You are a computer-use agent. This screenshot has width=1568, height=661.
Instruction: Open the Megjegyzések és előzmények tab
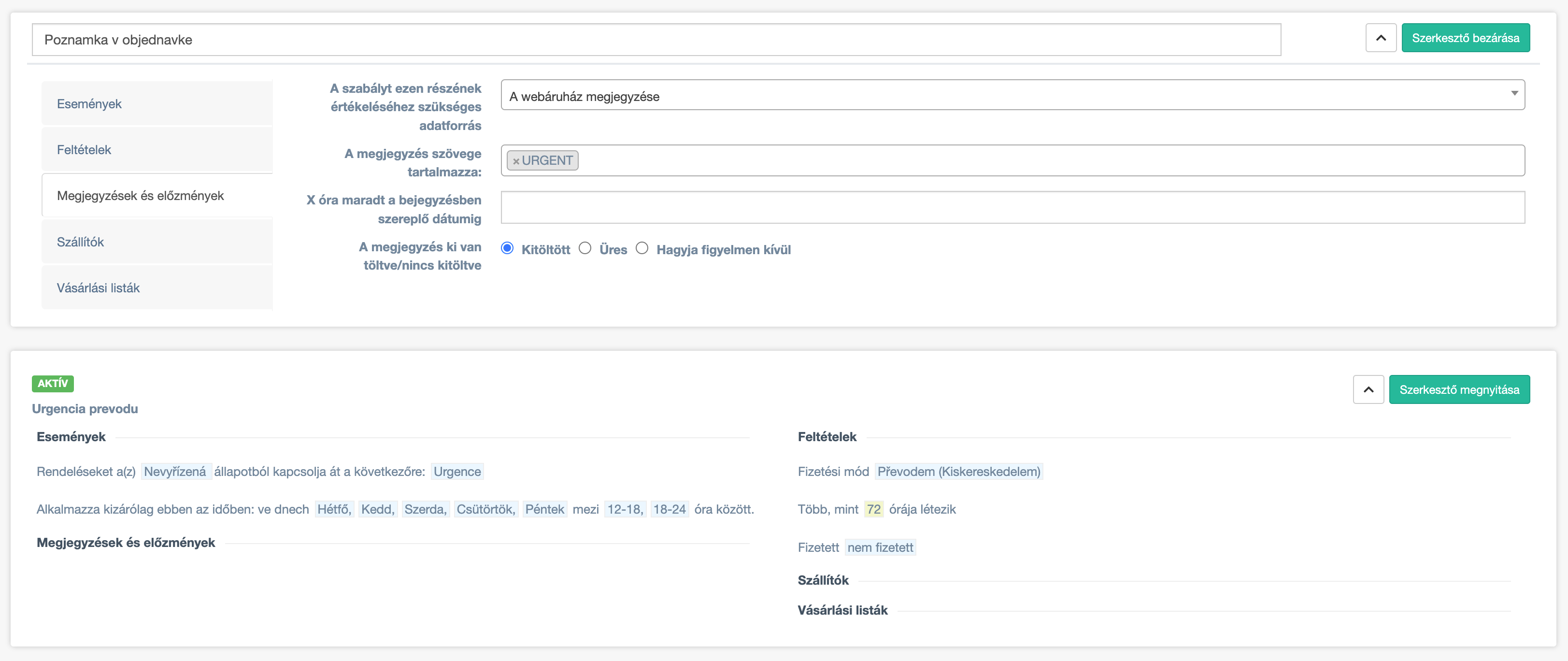[x=157, y=195]
